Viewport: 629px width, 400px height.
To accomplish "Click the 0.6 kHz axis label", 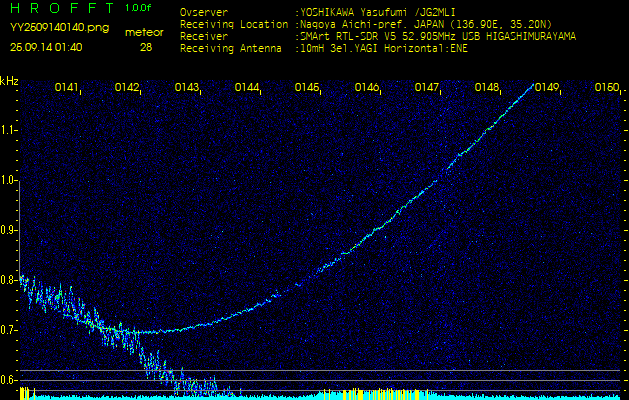I will coord(7,380).
